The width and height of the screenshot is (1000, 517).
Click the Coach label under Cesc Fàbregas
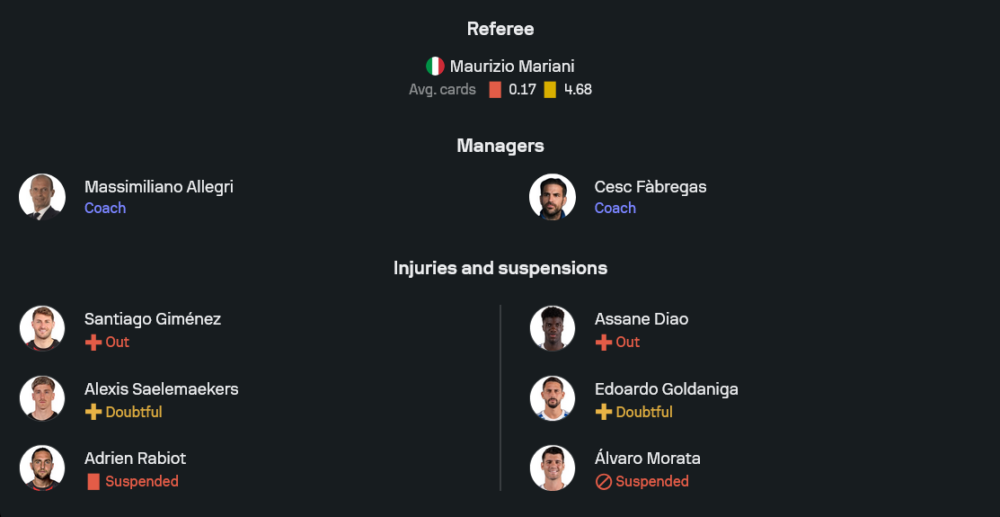point(615,208)
